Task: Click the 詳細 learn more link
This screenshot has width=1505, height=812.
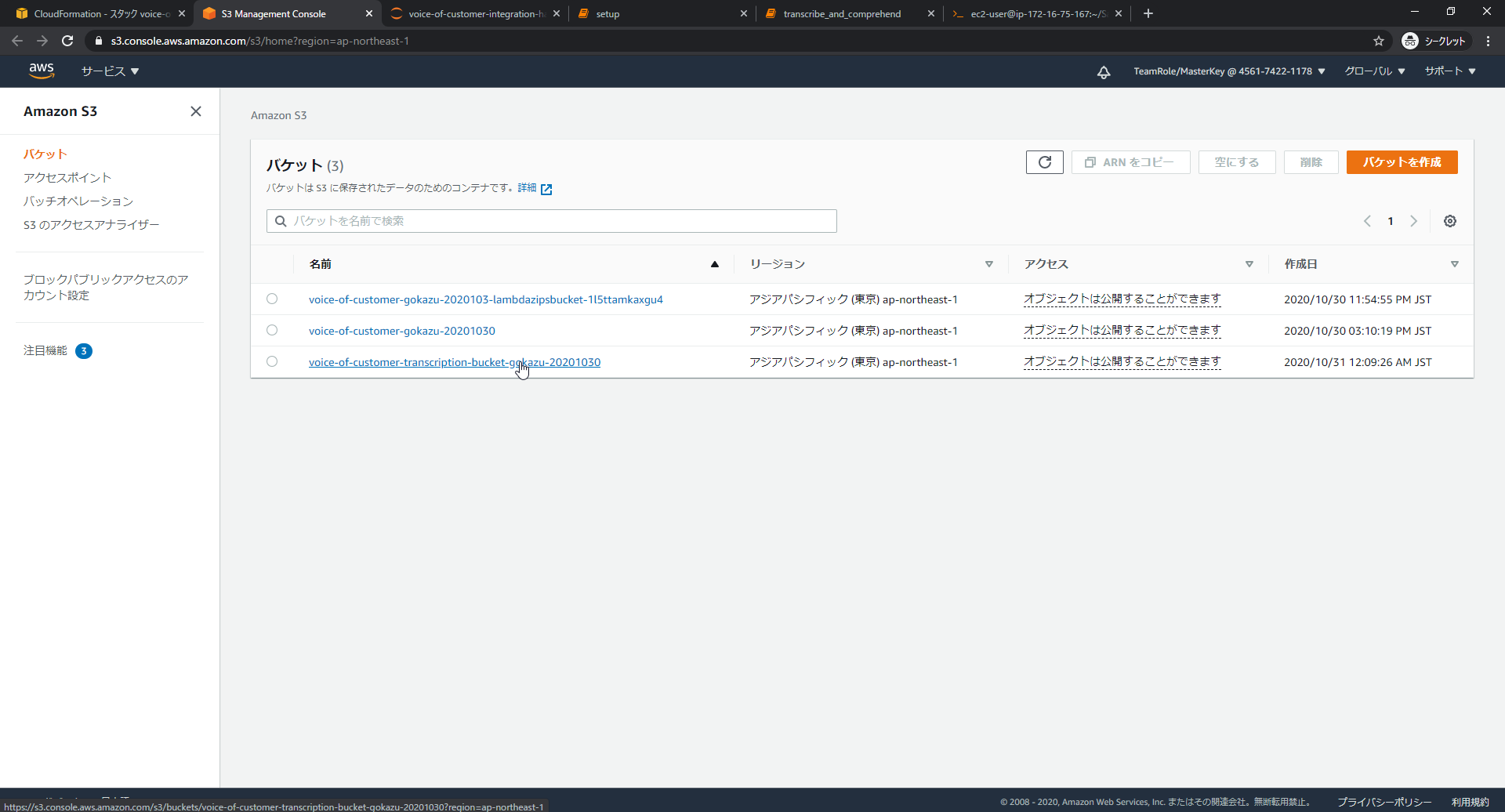Action: pyautogui.click(x=527, y=188)
